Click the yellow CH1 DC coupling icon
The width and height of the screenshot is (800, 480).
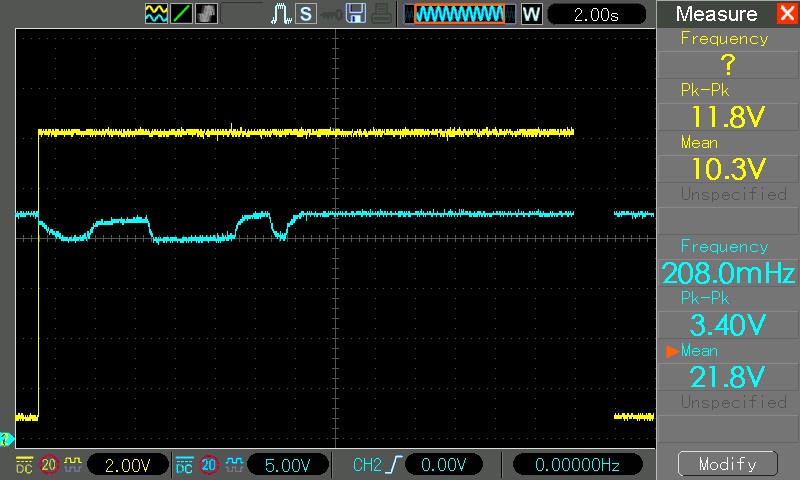point(24,465)
